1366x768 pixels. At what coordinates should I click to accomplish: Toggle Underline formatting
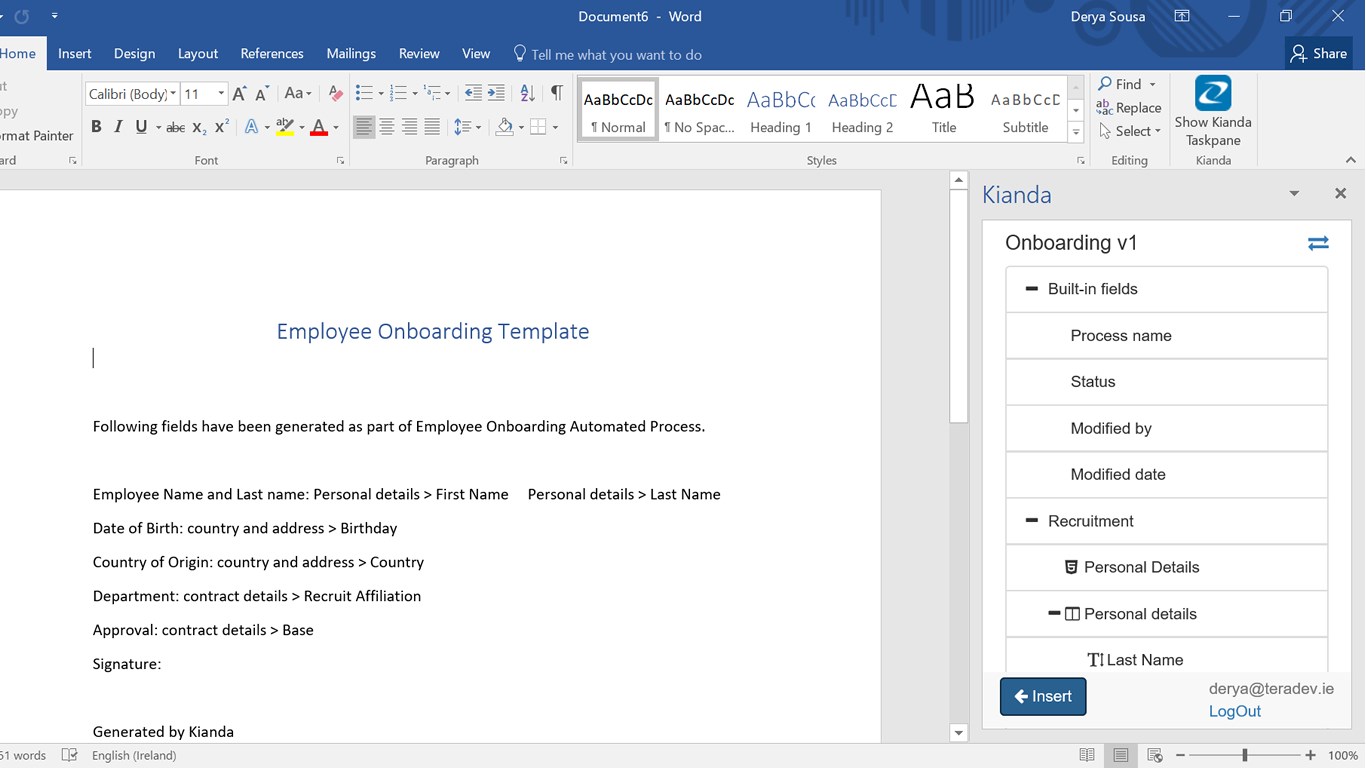[x=141, y=127]
